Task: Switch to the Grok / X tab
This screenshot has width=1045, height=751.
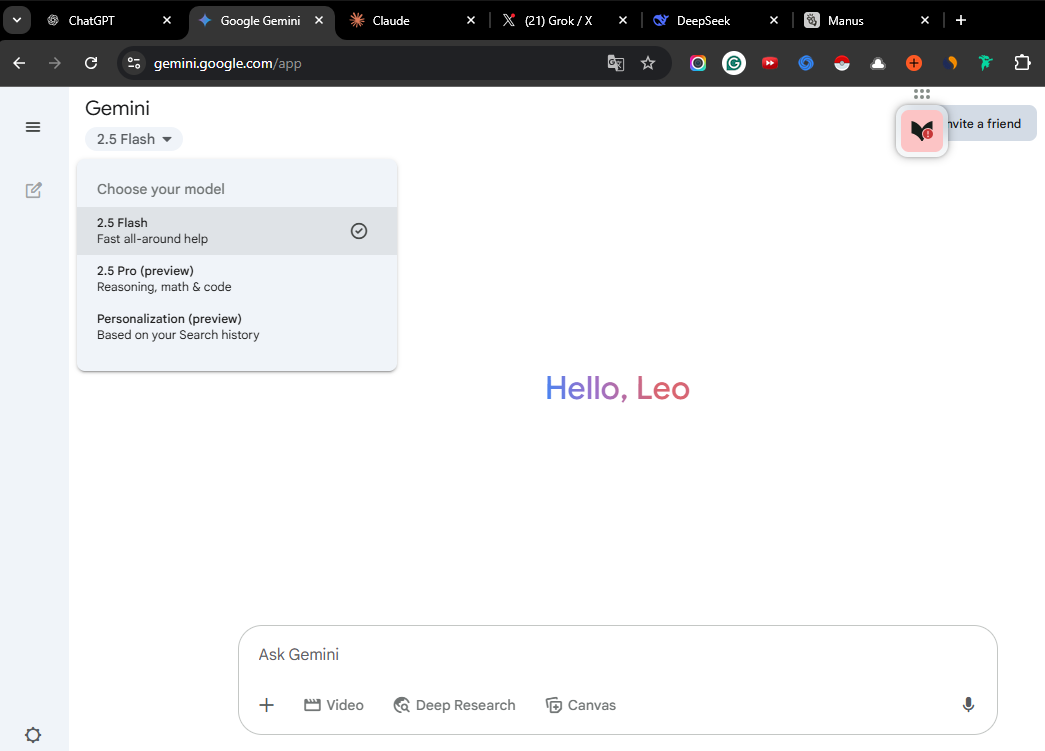Action: 558,21
